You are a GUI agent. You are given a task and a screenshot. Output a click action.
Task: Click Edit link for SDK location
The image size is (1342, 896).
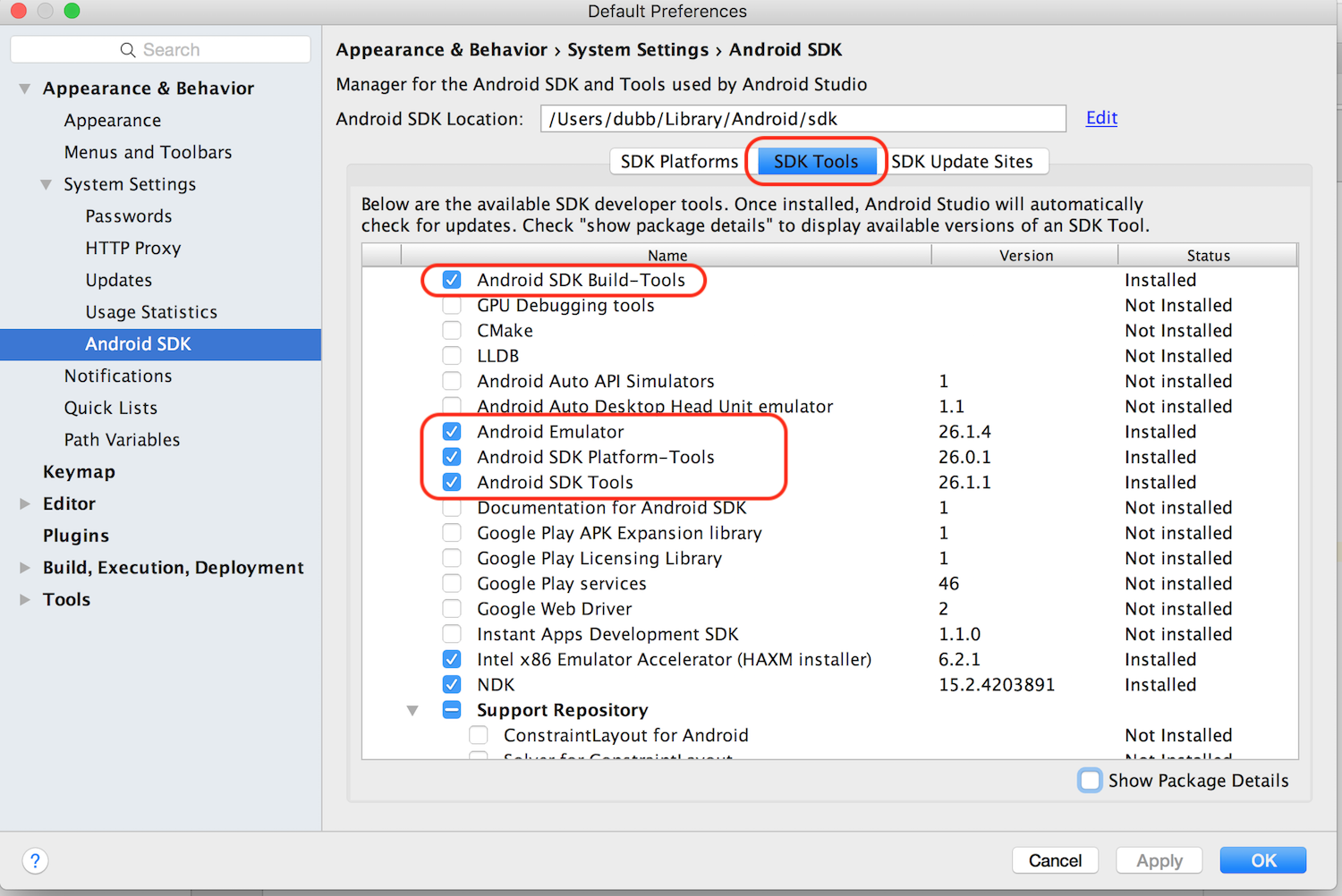pyautogui.click(x=1101, y=118)
